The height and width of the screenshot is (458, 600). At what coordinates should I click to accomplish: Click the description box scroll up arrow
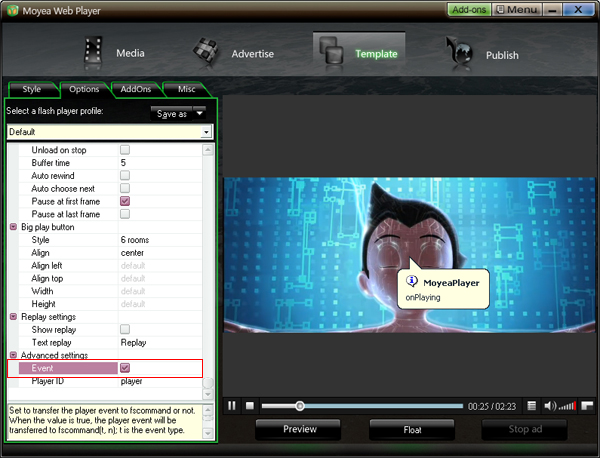tap(208, 410)
